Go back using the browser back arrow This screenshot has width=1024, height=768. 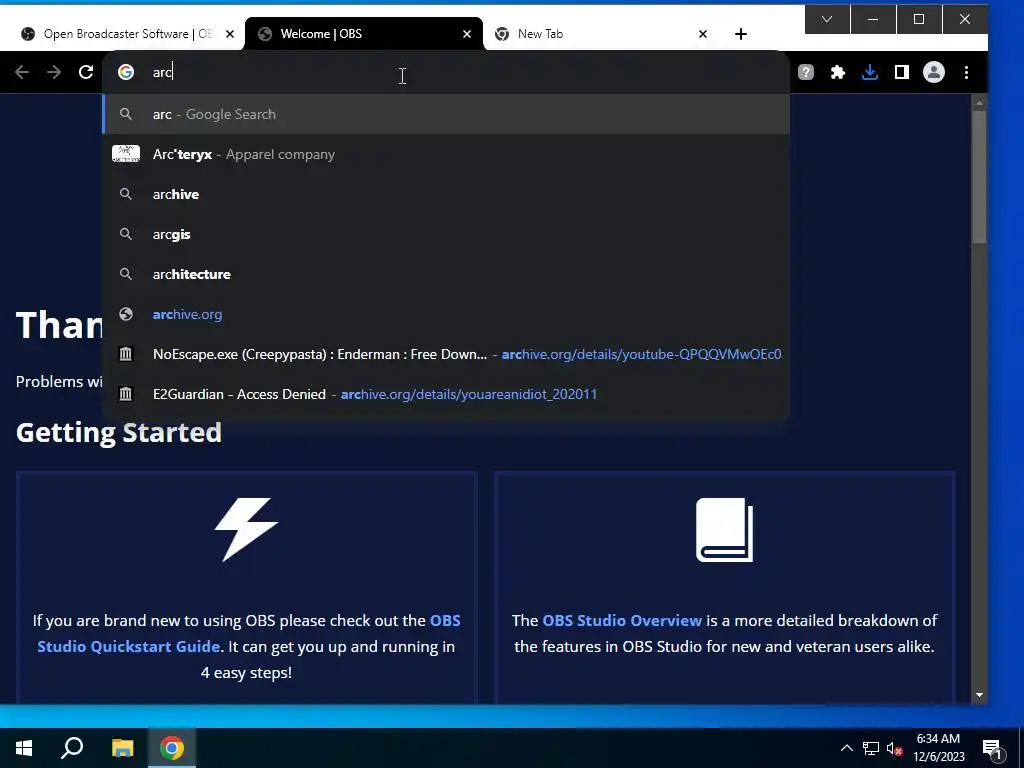(x=22, y=72)
